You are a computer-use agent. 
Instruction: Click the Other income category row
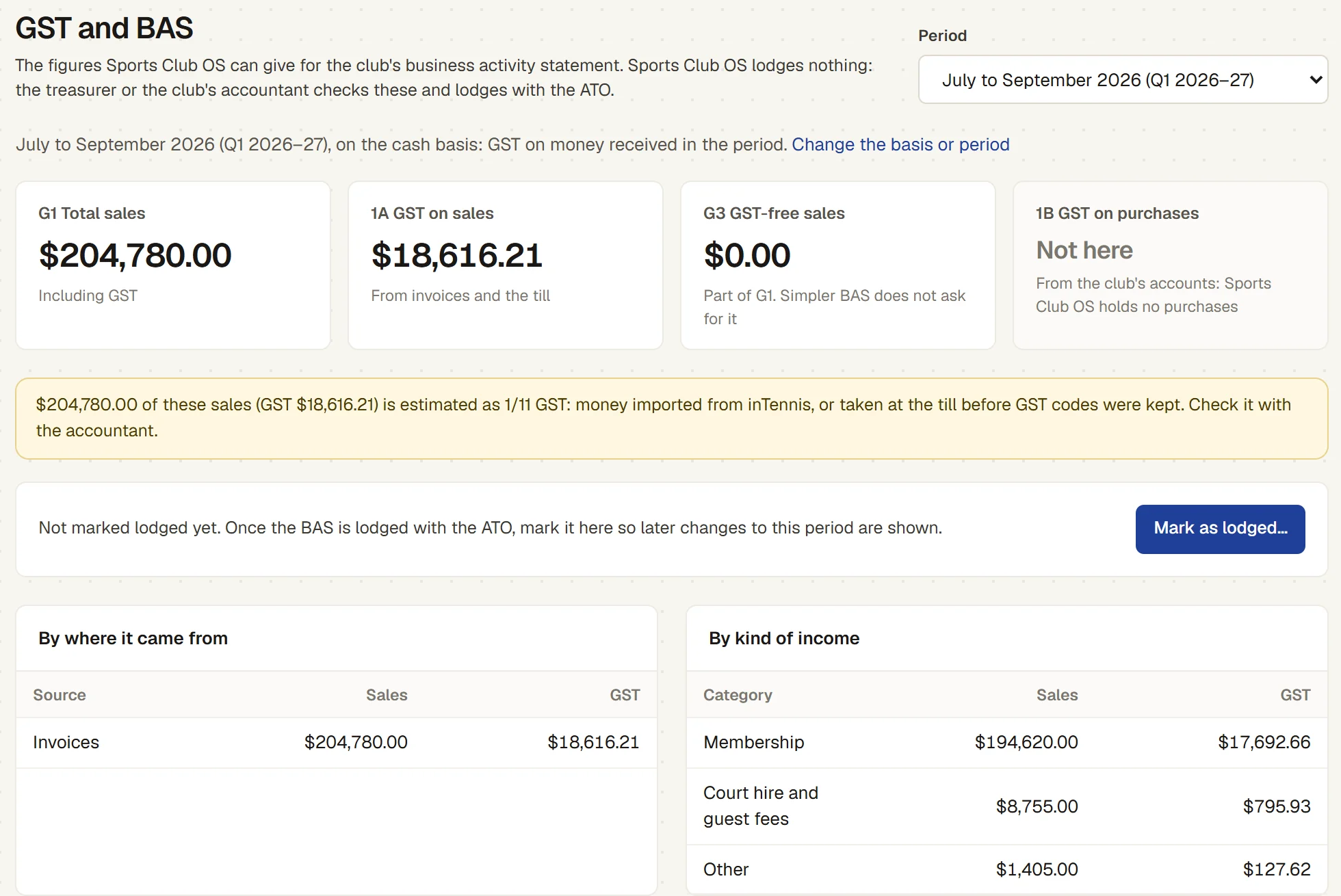coord(1006,869)
